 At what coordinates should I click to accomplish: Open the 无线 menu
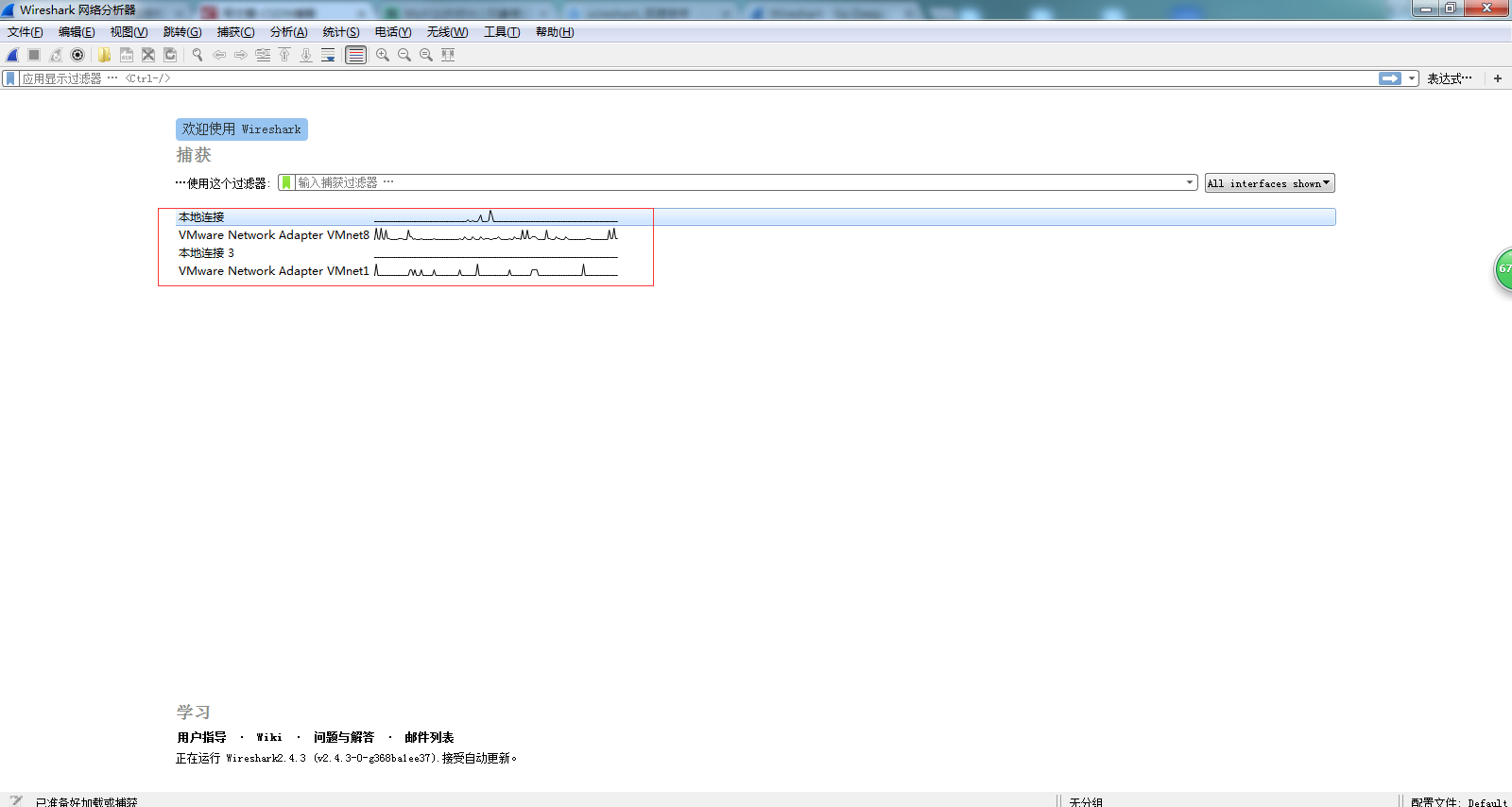(x=447, y=32)
